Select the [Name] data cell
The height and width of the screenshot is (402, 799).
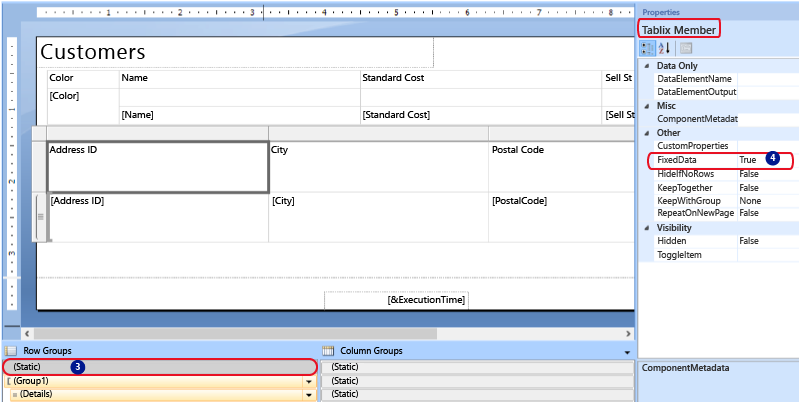point(239,115)
